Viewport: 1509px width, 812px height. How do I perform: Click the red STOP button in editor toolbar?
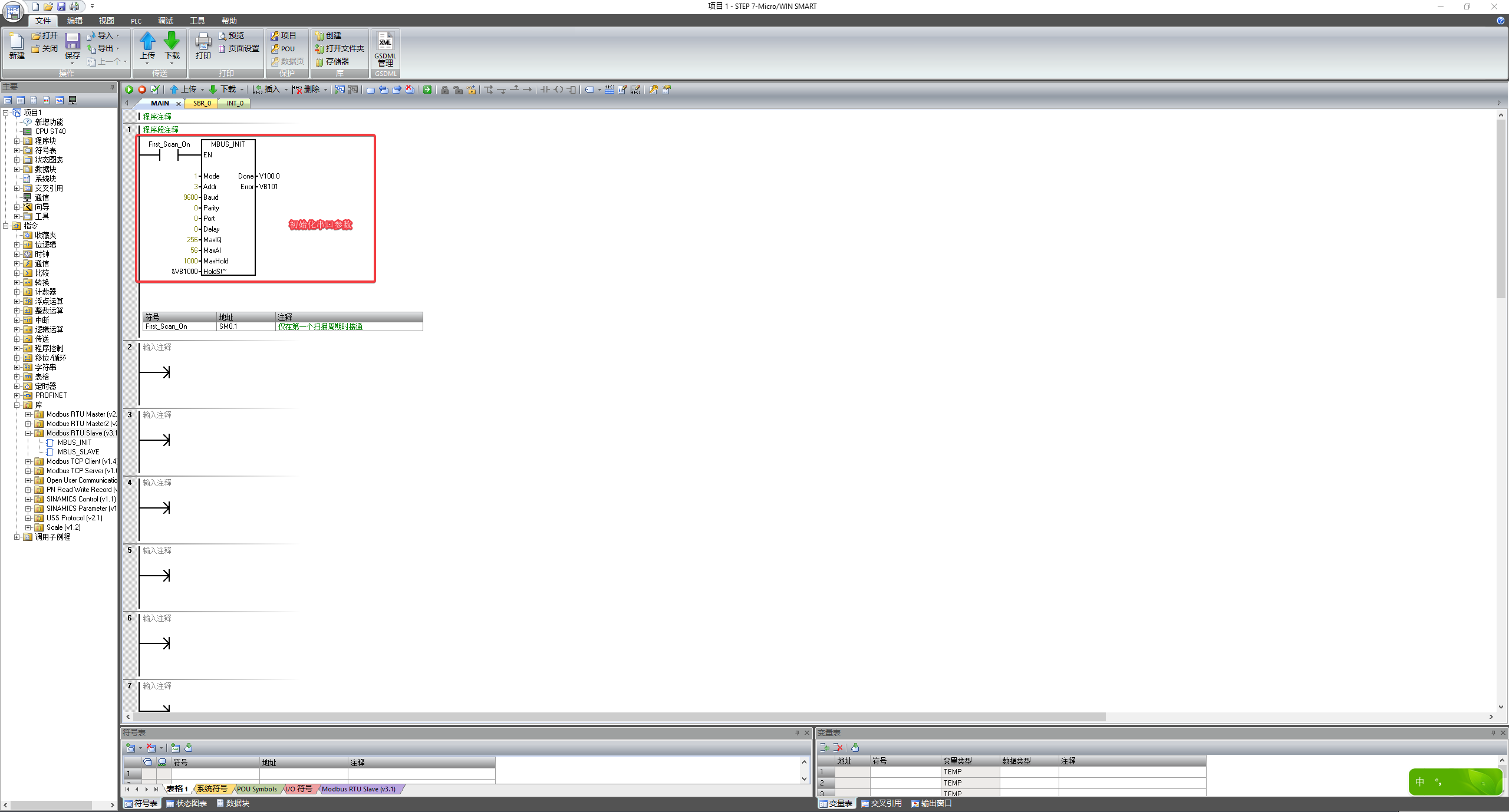coord(142,90)
